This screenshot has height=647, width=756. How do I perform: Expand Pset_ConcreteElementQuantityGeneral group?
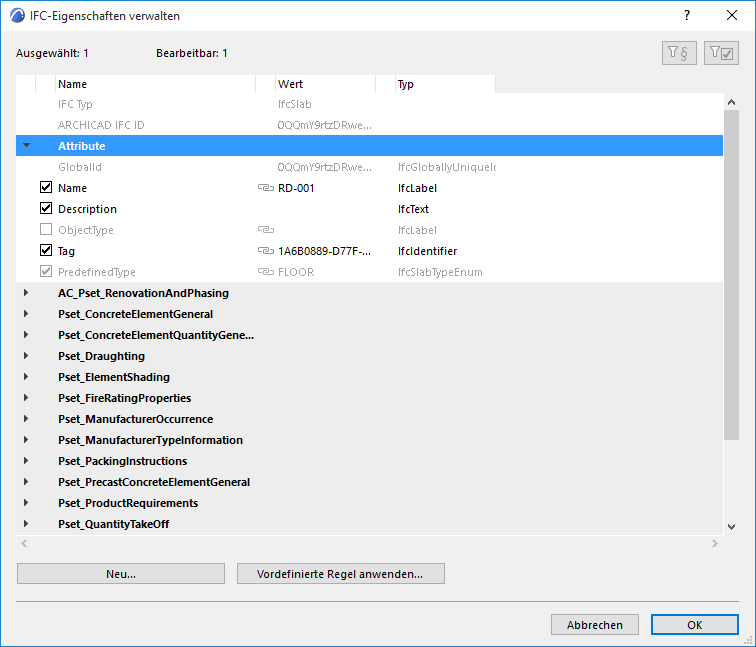[x=26, y=335]
